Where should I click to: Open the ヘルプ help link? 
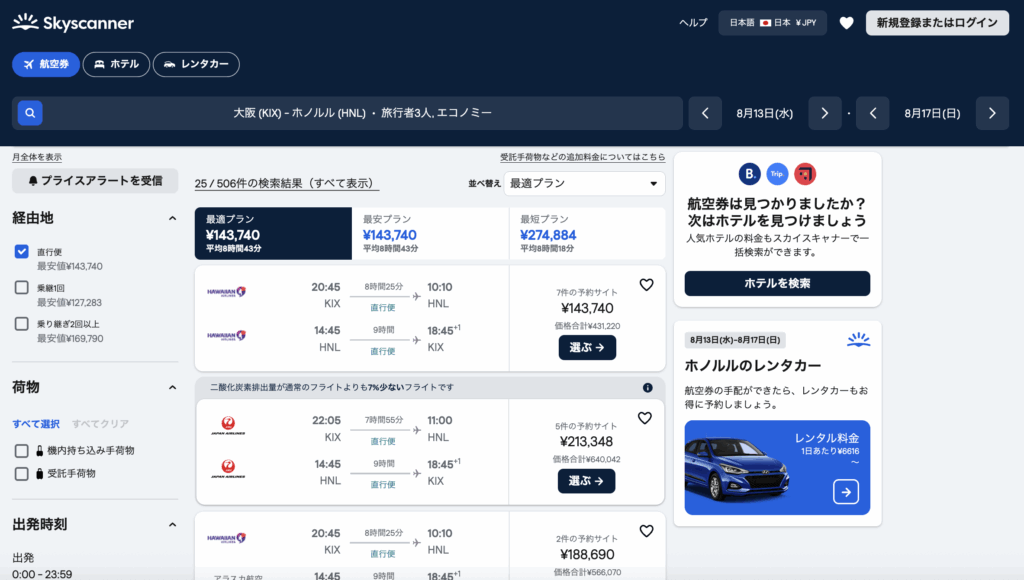(693, 23)
